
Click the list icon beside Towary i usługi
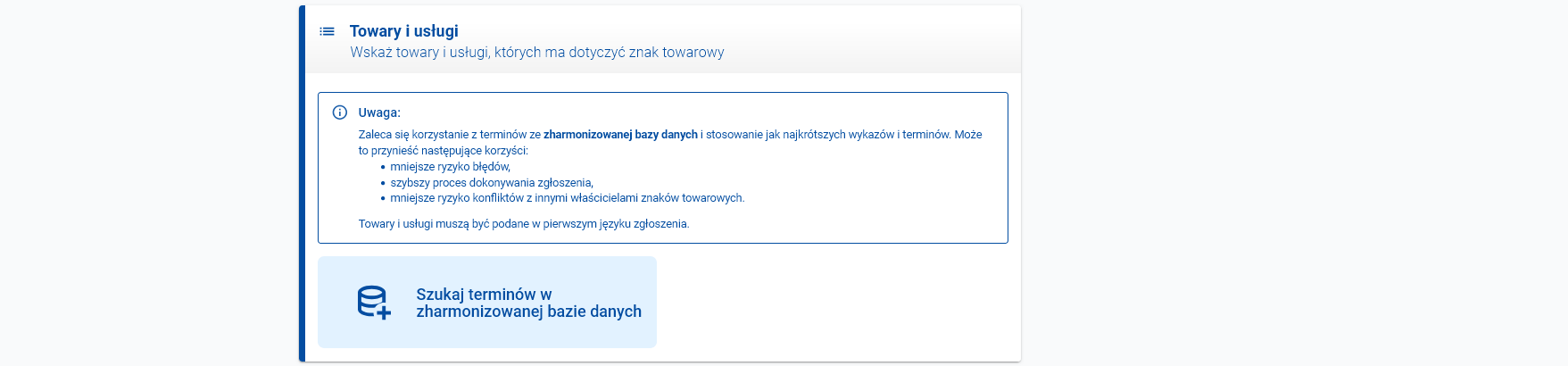(x=328, y=31)
